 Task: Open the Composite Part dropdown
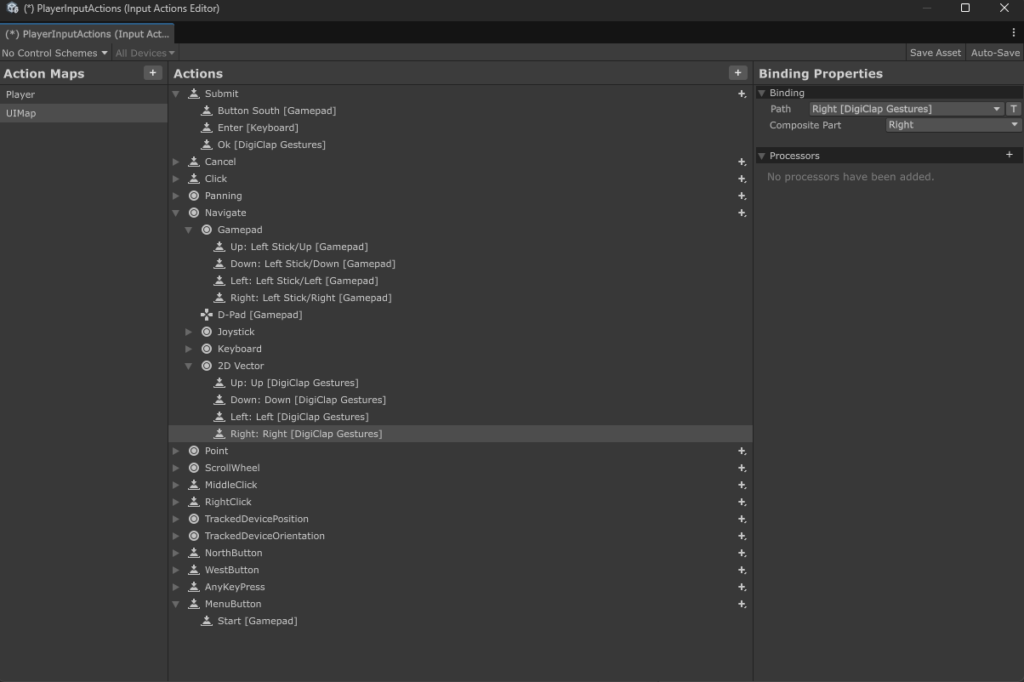pos(953,125)
